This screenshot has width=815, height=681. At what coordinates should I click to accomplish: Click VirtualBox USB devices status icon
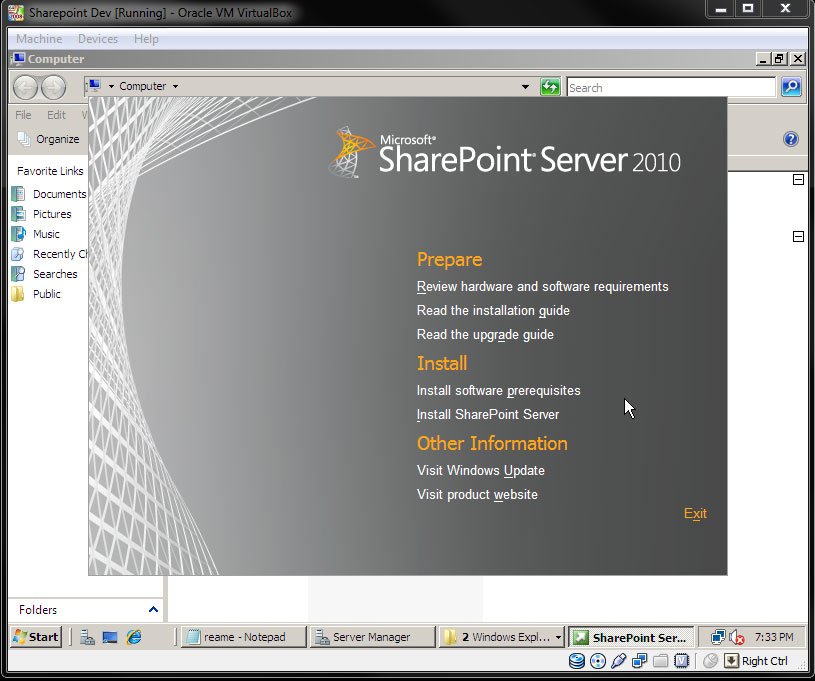coord(619,661)
